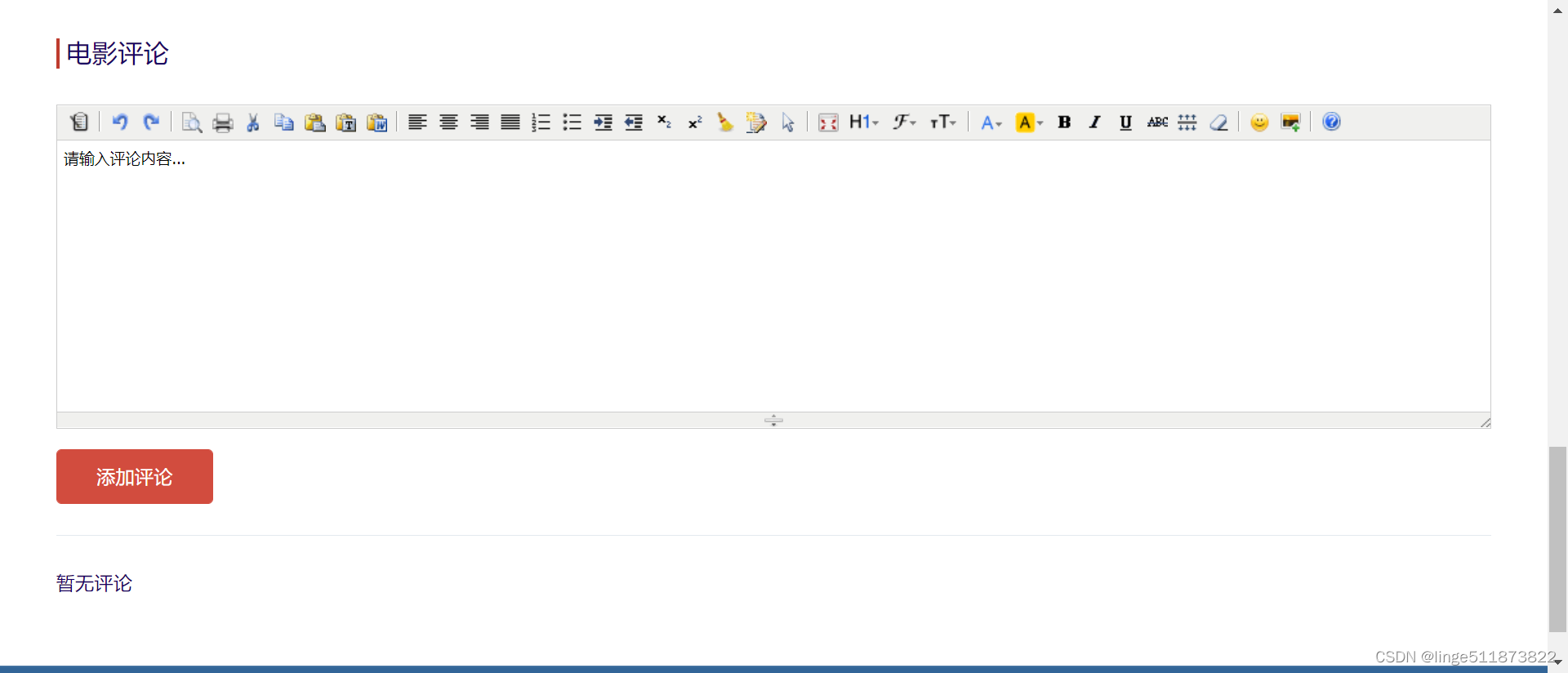
Task: Open the yellow highlight color picker
Action: 1029,122
